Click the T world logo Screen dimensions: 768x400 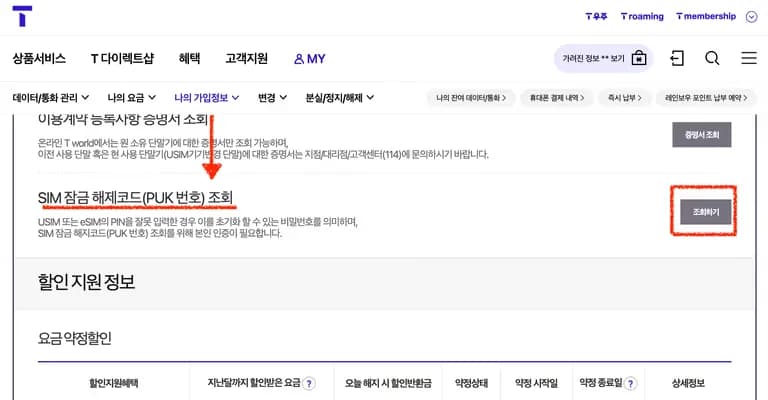click(22, 16)
